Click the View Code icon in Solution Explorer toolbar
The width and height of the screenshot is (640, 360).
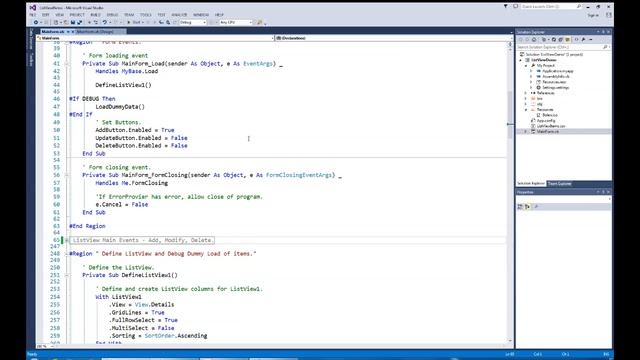click(x=576, y=40)
